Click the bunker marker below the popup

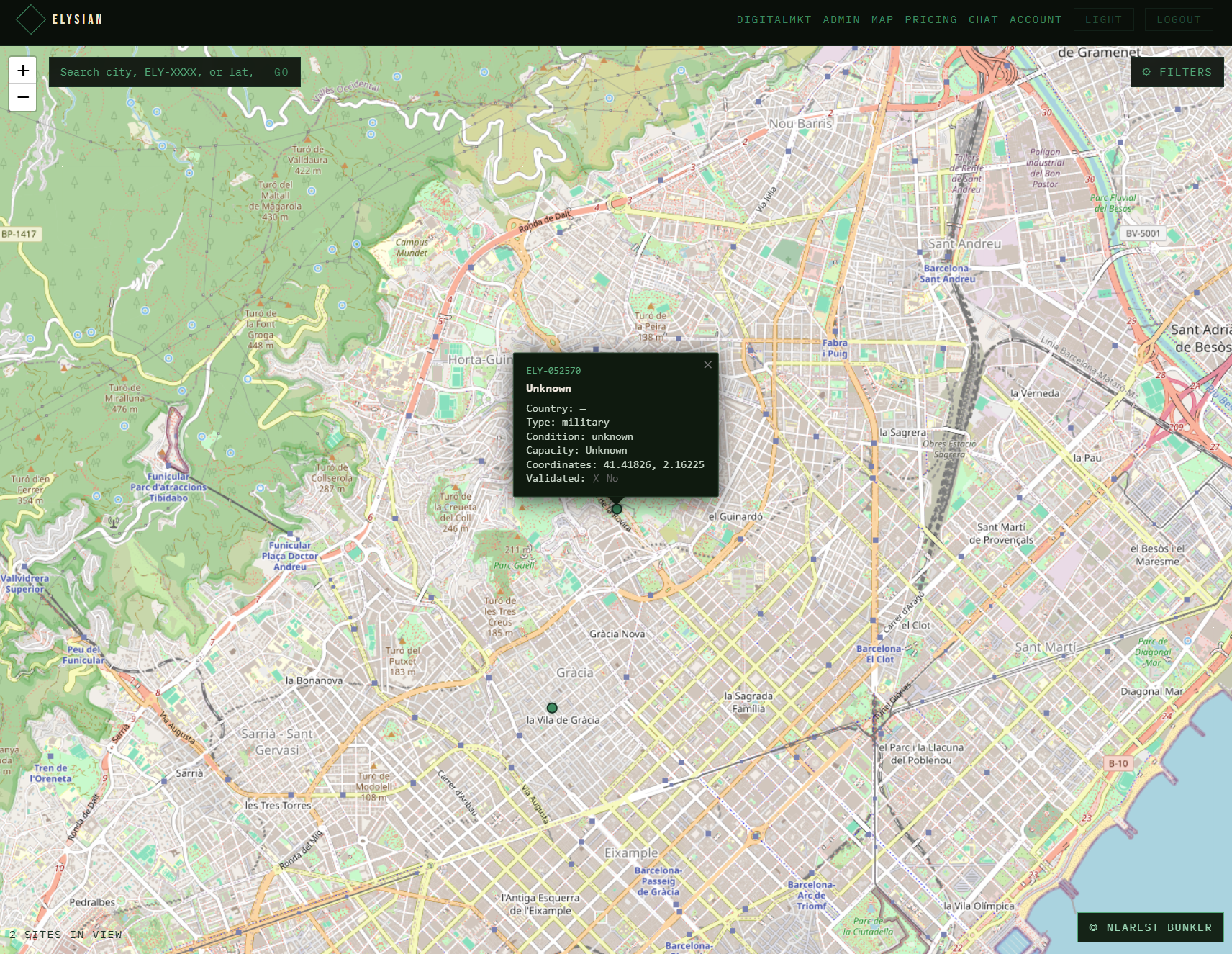617,509
